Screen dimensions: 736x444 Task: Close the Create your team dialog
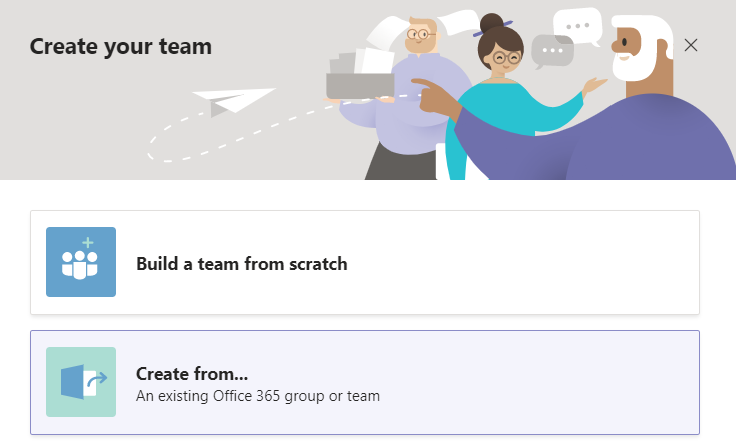point(690,45)
